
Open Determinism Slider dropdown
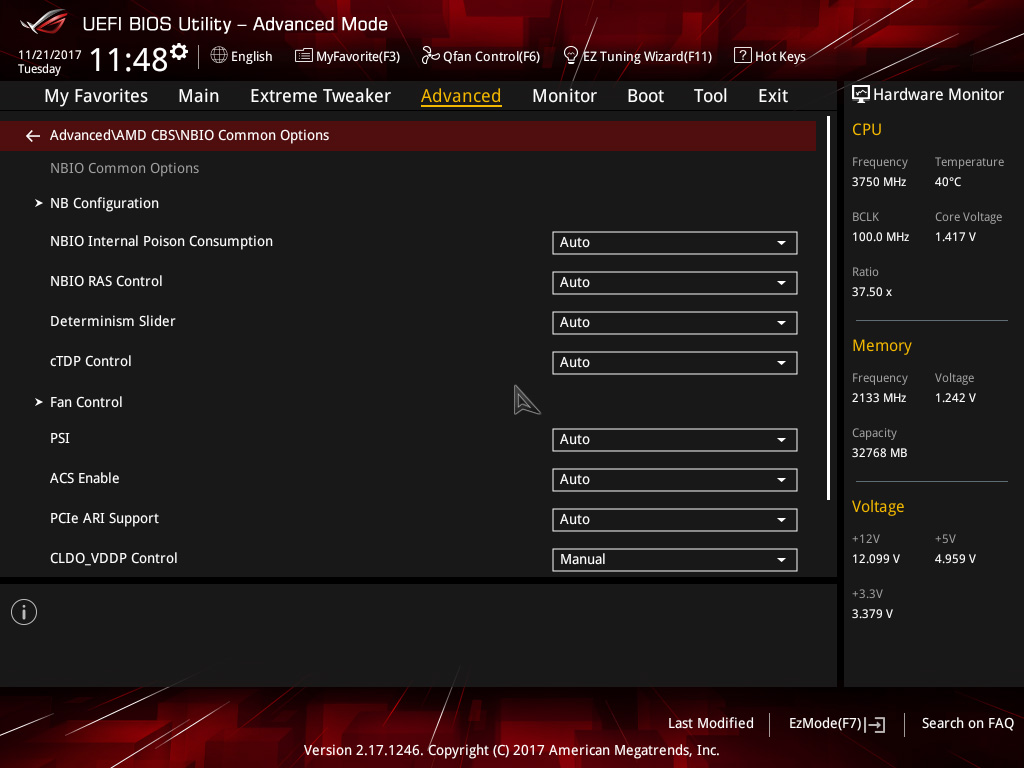tap(675, 323)
